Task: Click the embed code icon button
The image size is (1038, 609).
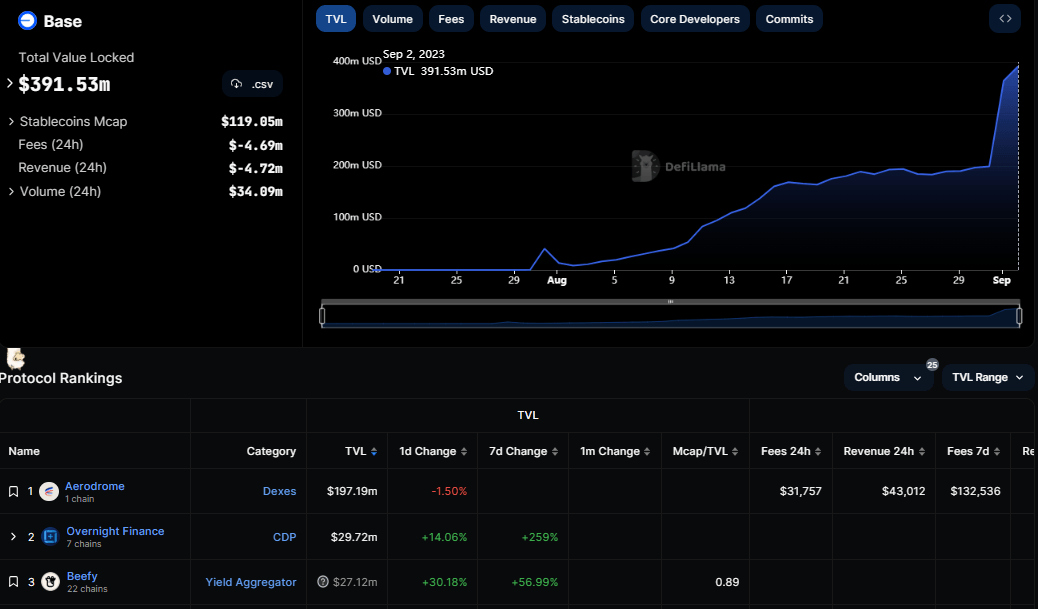Action: pos(1004,18)
